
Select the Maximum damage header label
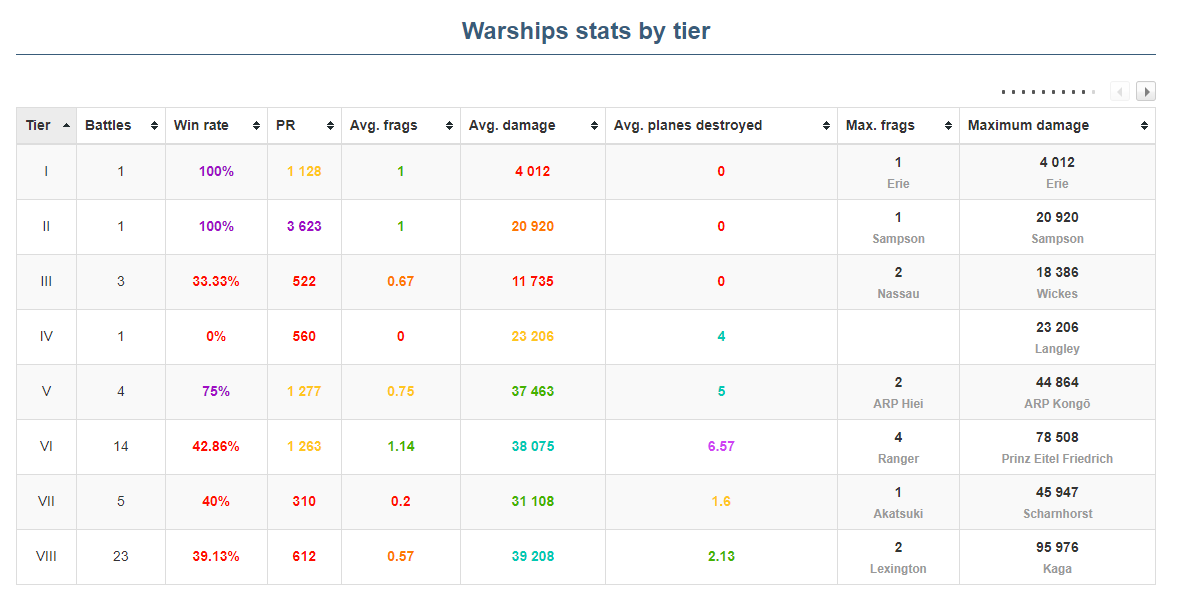1028,126
